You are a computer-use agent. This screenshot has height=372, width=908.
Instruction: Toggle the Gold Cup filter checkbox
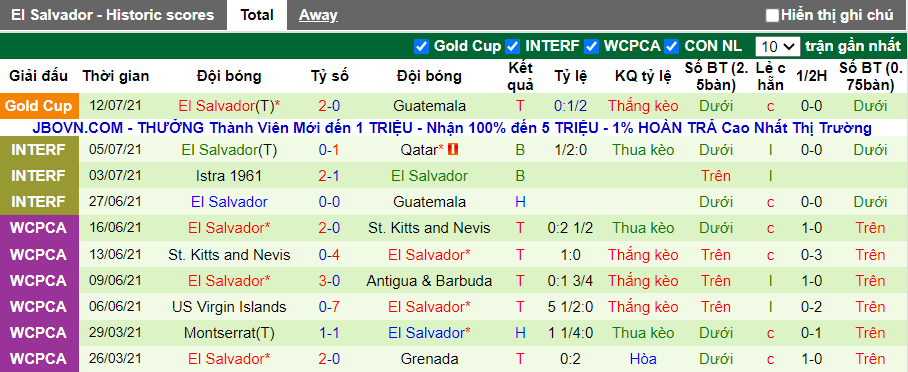click(421, 46)
